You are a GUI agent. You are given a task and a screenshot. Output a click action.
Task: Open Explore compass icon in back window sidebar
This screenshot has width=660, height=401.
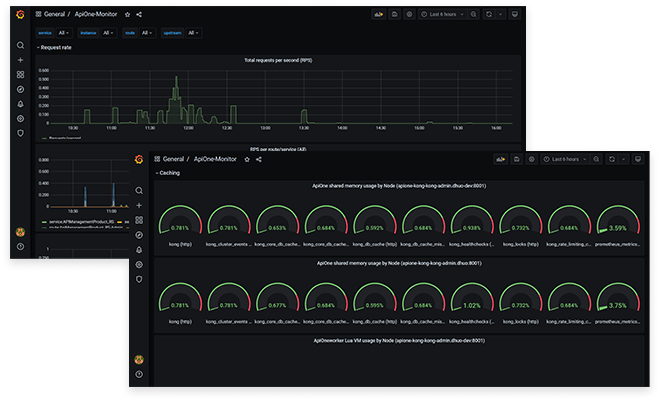tap(20, 89)
